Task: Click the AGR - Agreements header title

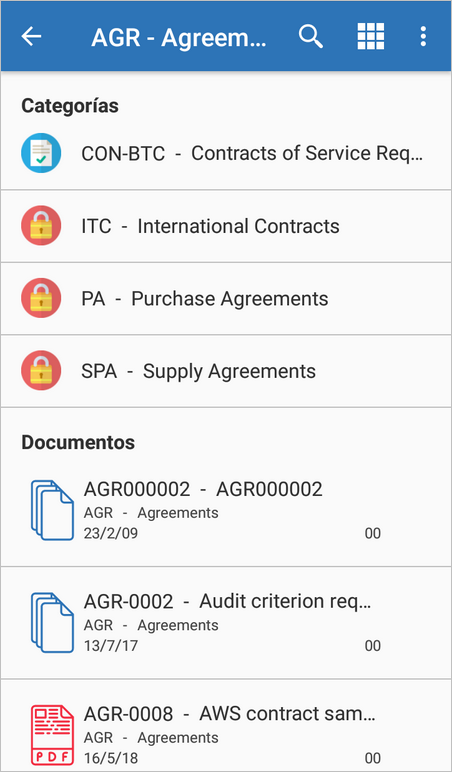Action: tap(179, 38)
